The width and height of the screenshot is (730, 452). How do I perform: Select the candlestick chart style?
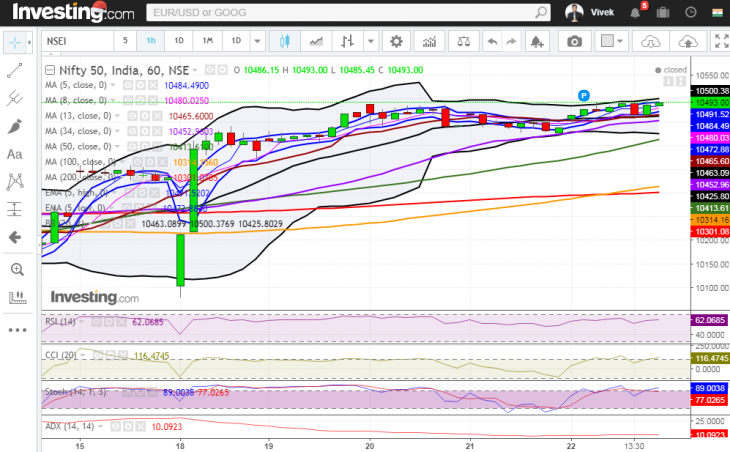coord(284,41)
